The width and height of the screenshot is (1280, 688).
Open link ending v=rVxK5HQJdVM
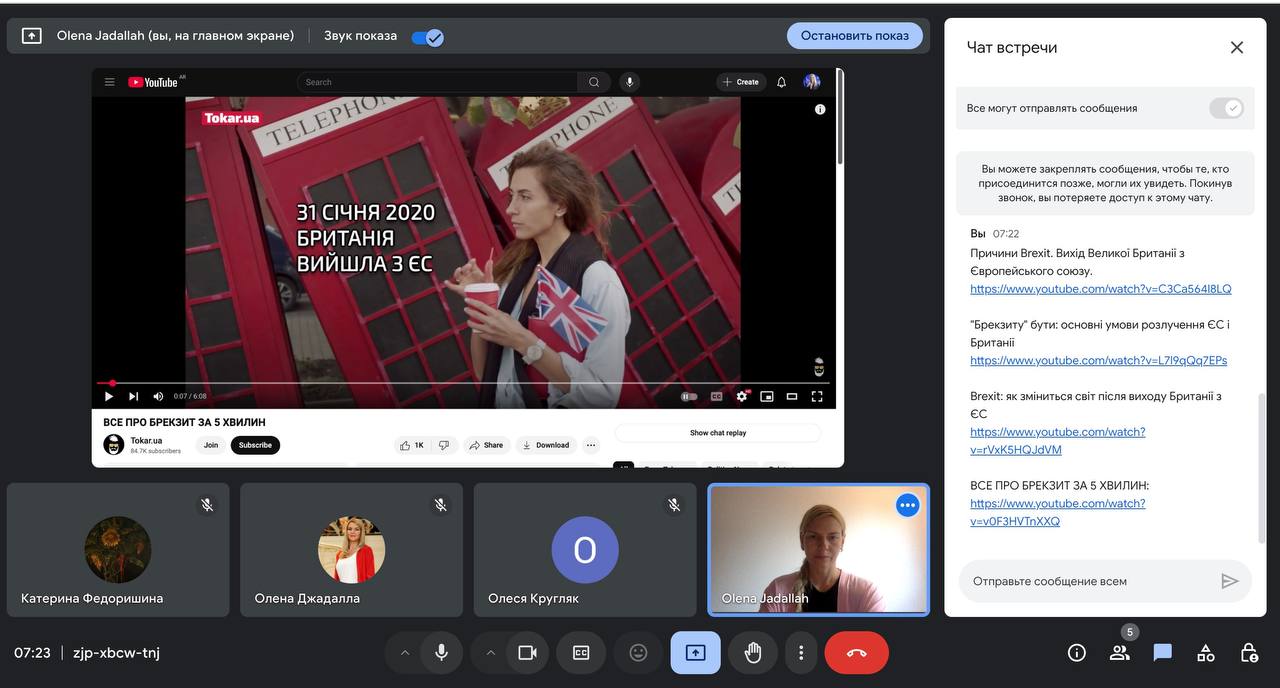[x=1058, y=441]
